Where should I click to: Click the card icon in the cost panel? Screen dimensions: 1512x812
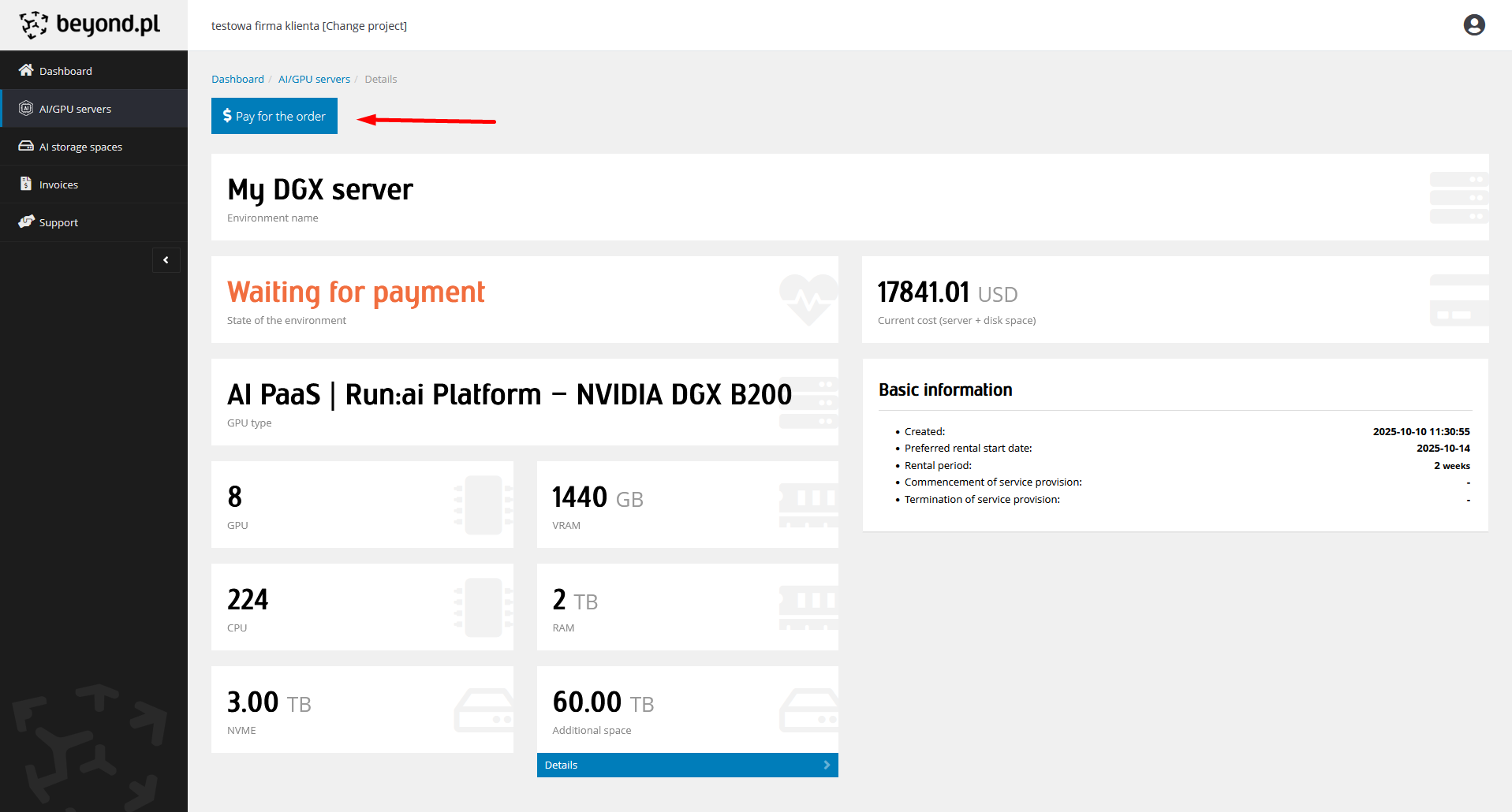[1459, 300]
